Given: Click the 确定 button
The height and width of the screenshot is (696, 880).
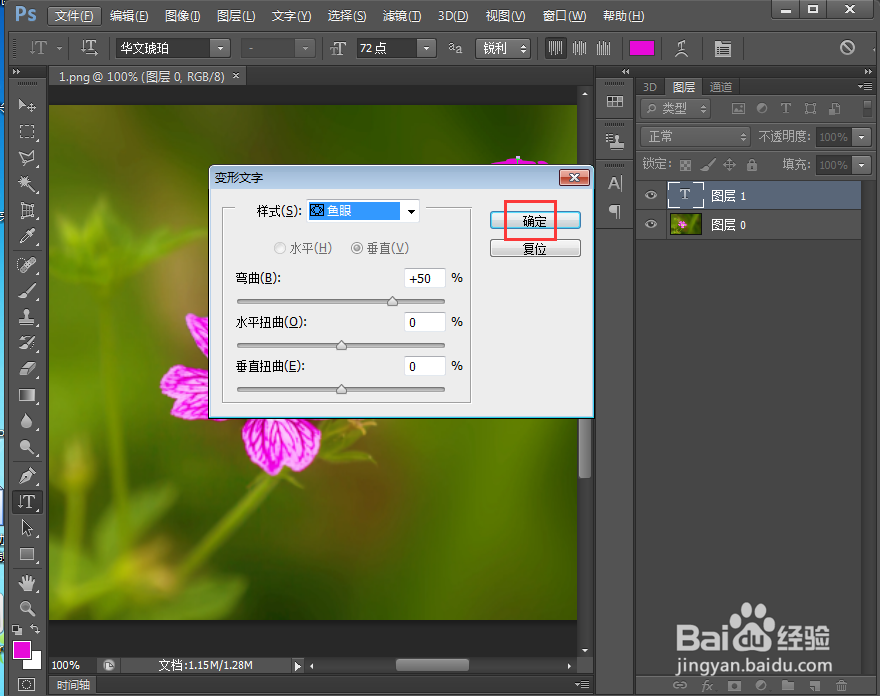Looking at the screenshot, I should 534,220.
